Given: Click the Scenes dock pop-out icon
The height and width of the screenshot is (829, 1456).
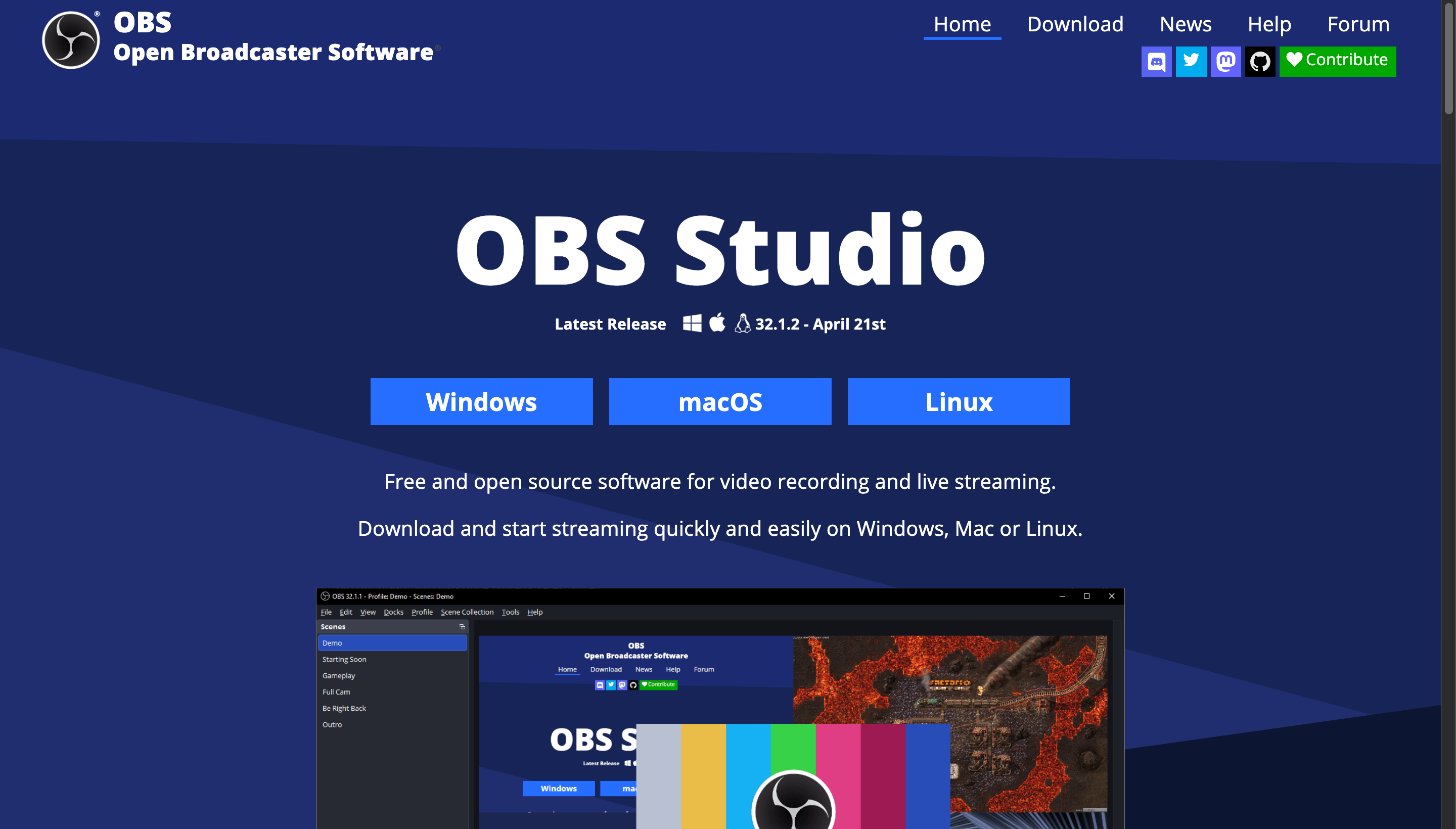Looking at the screenshot, I should tap(462, 627).
